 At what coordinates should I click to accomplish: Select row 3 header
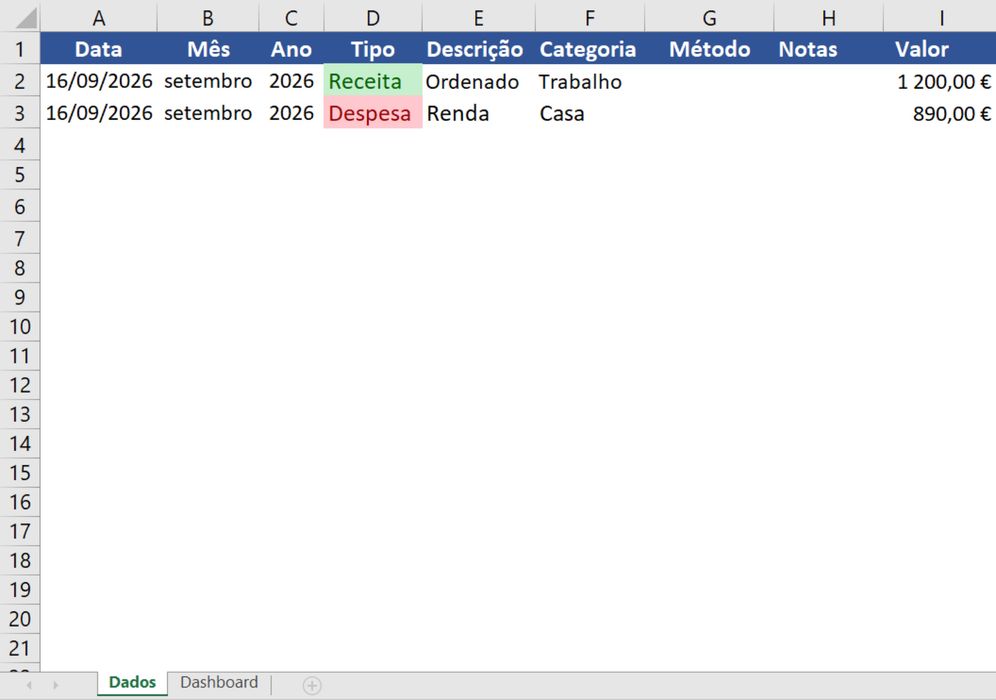(x=20, y=113)
